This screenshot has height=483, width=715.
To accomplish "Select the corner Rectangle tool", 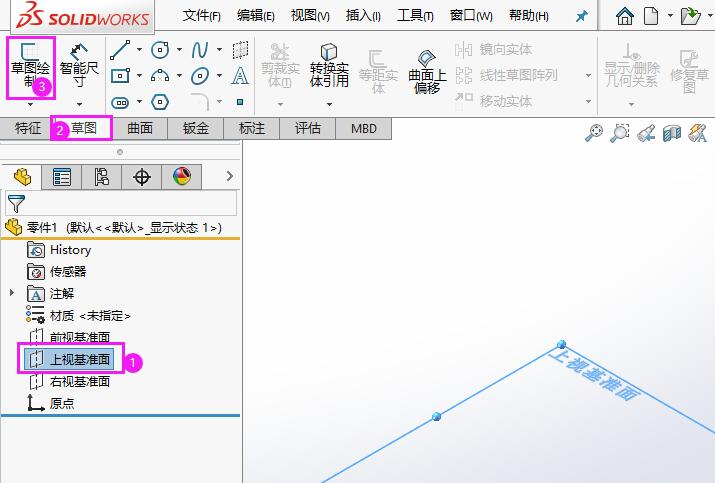I will (120, 76).
